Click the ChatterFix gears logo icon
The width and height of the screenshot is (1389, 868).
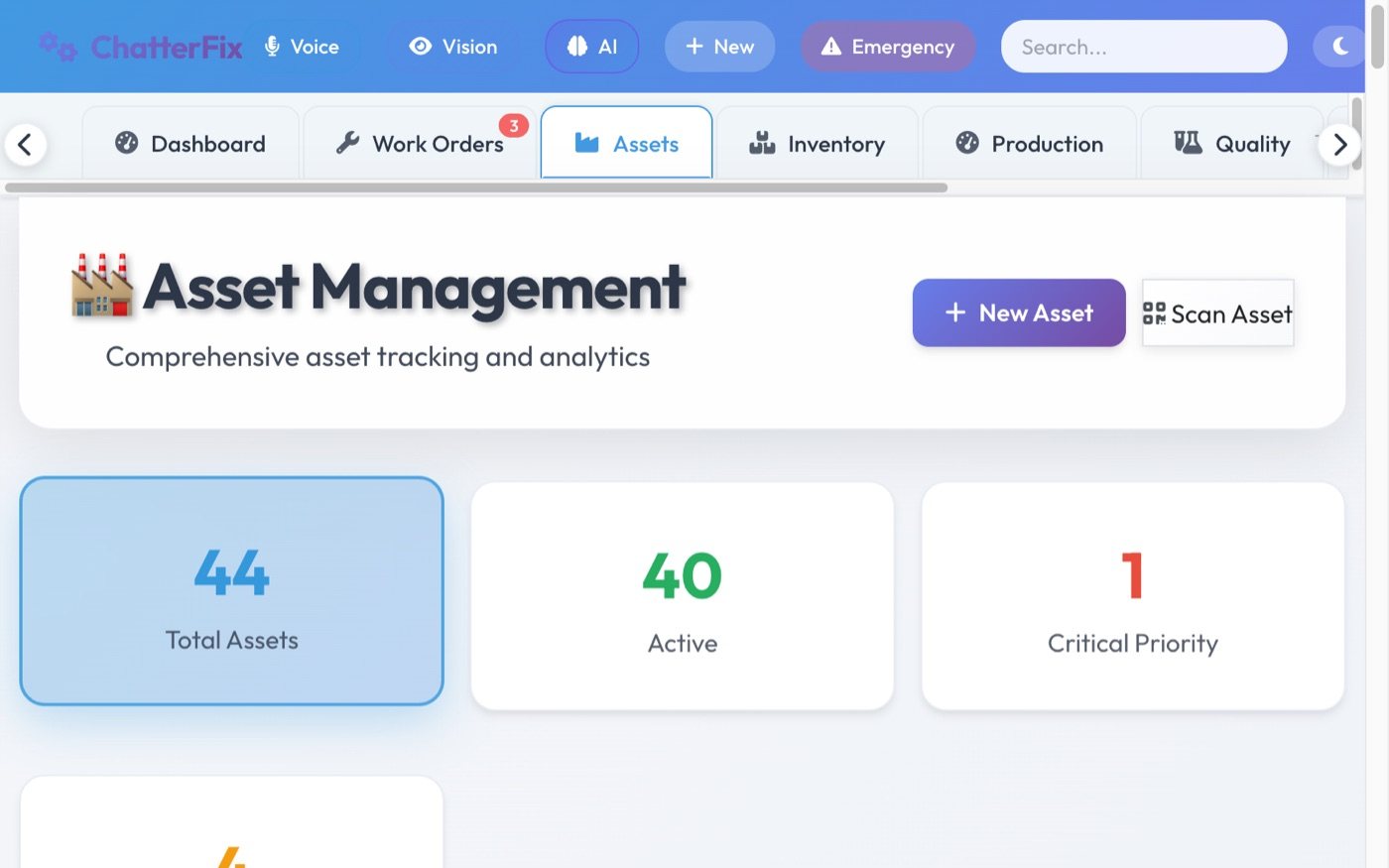58,47
